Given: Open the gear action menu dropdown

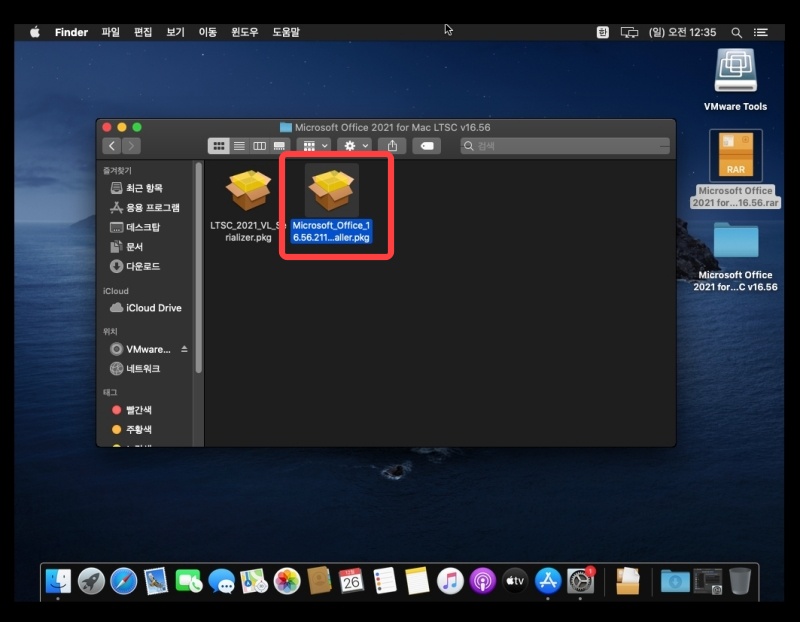Looking at the screenshot, I should (x=355, y=146).
